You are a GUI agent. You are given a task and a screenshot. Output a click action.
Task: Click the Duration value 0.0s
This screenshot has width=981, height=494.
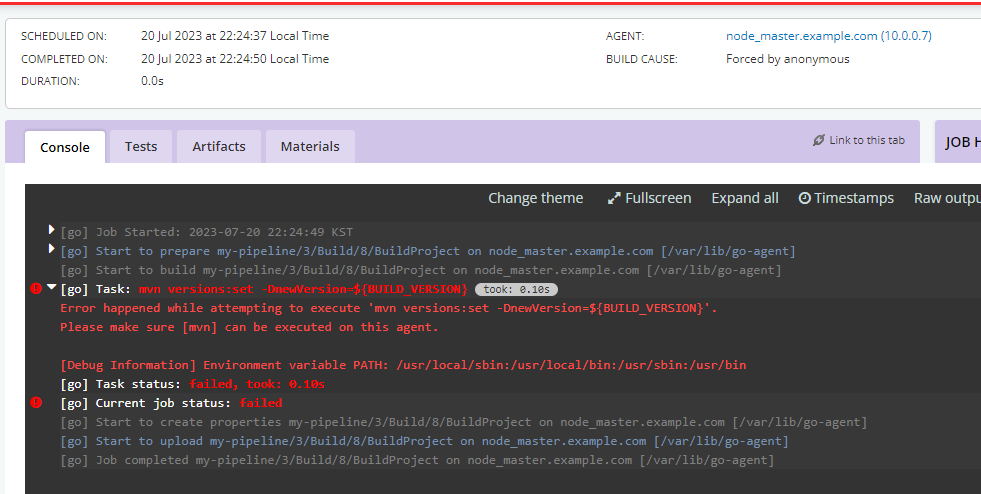pyautogui.click(x=152, y=81)
